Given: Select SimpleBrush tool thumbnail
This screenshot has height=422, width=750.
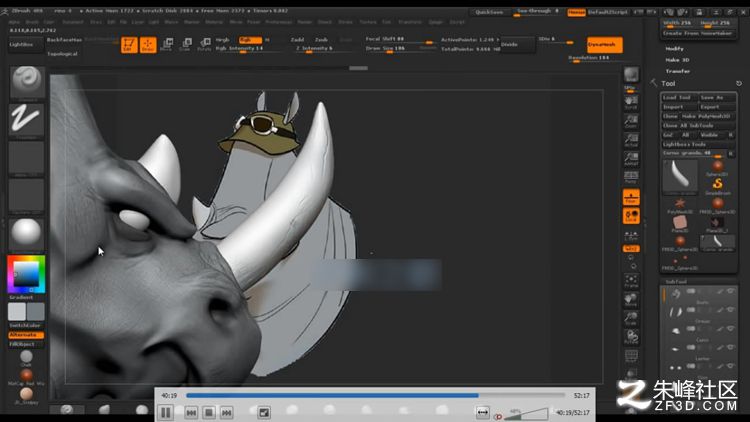Looking at the screenshot, I should click(717, 186).
